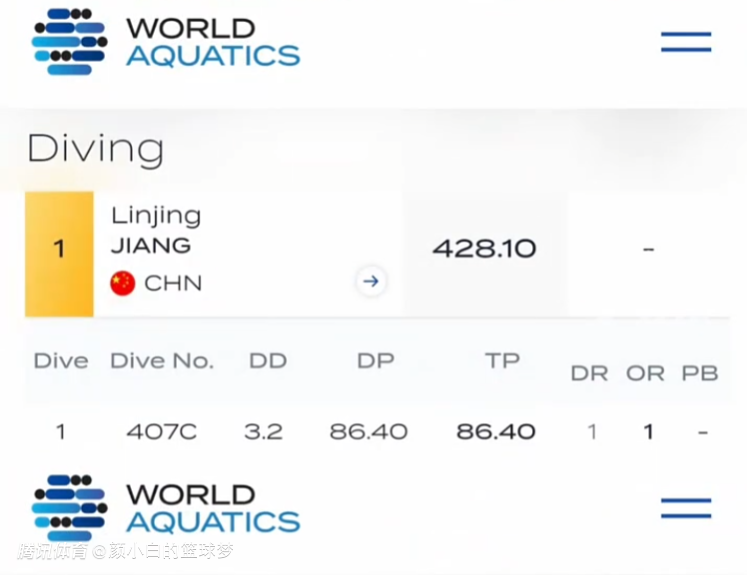
Task: Click the CHN country code
Action: point(173,283)
